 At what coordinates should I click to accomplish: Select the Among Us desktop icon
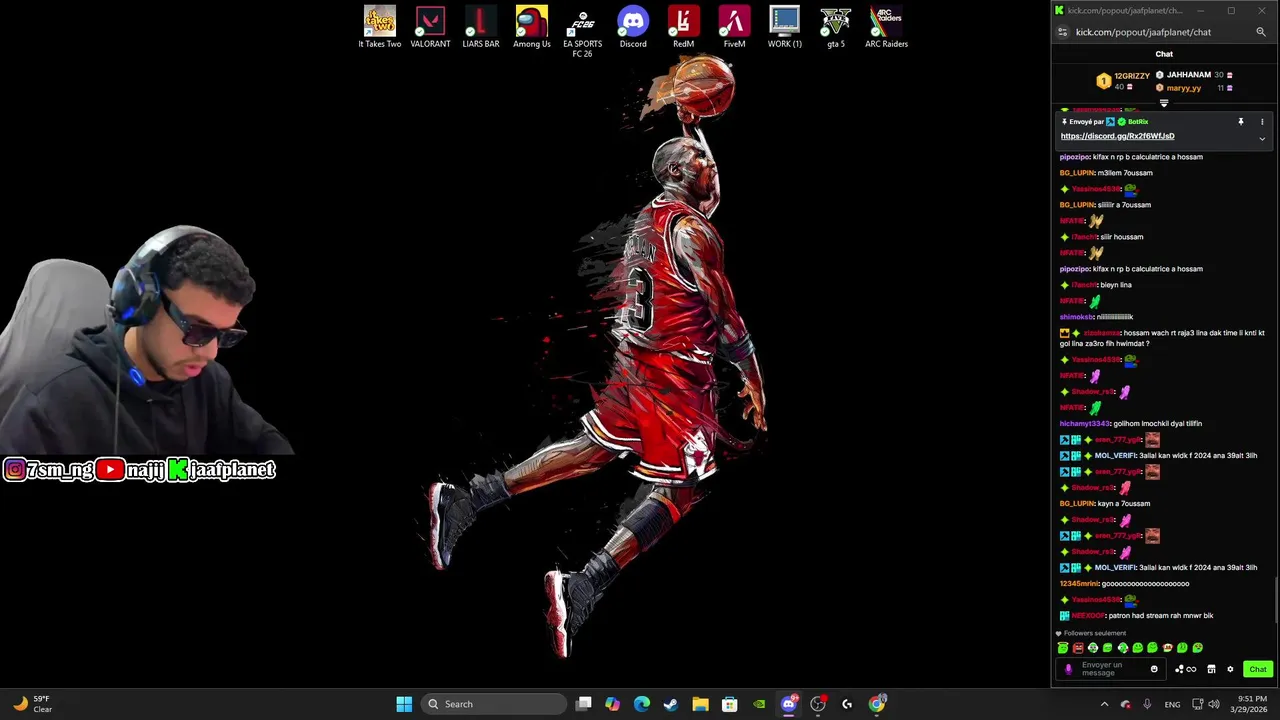pos(532,27)
